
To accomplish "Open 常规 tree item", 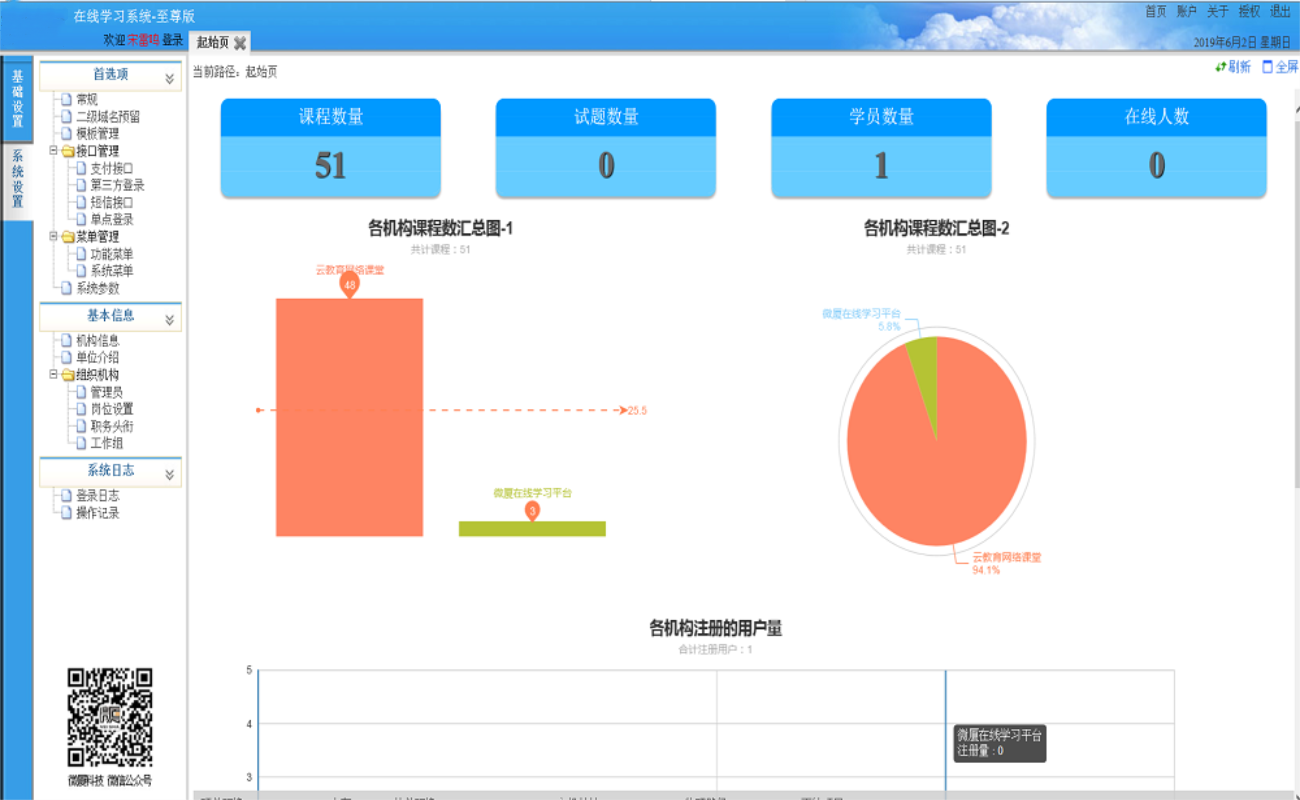I will click(87, 99).
